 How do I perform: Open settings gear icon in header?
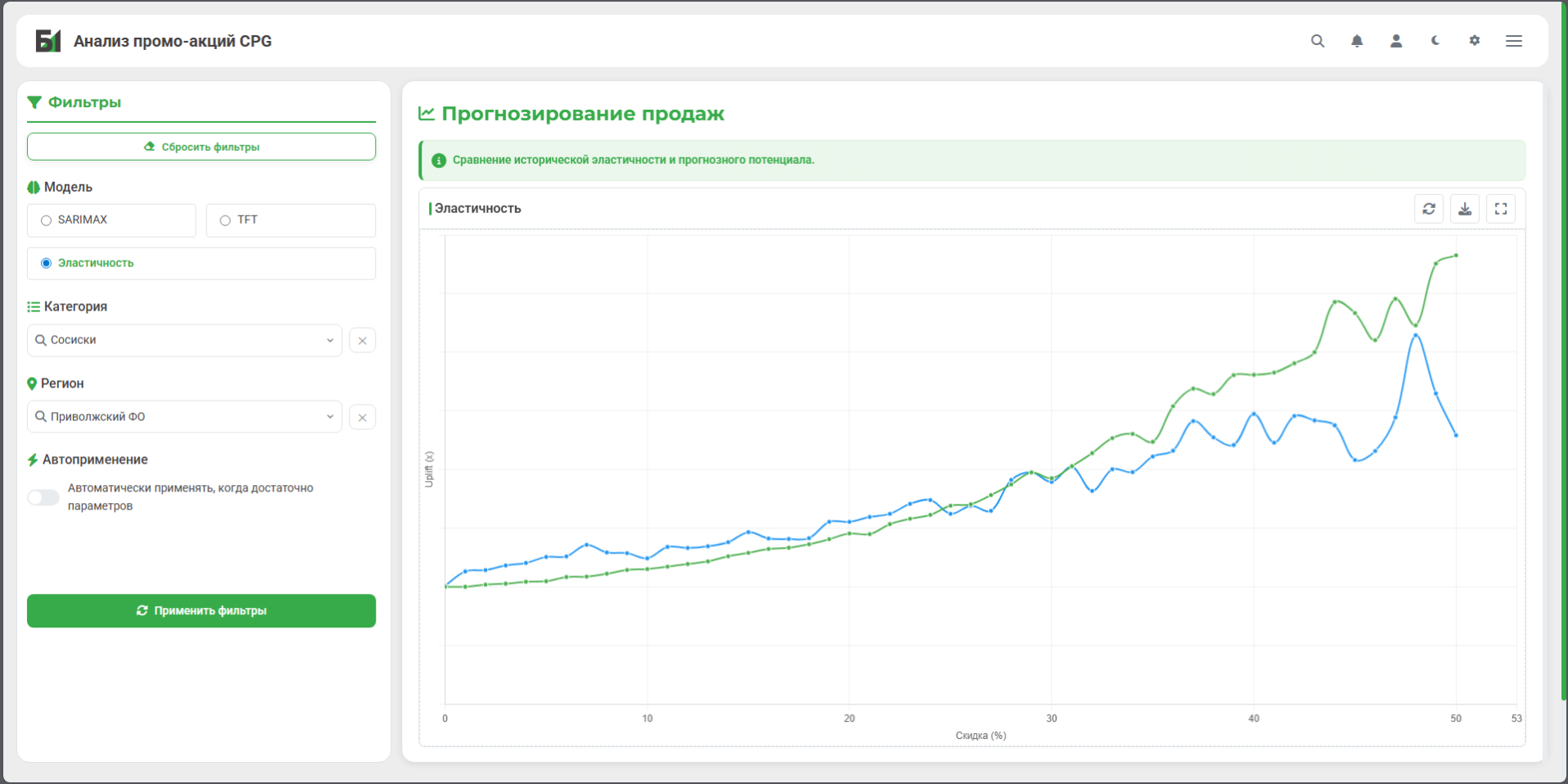point(1475,41)
